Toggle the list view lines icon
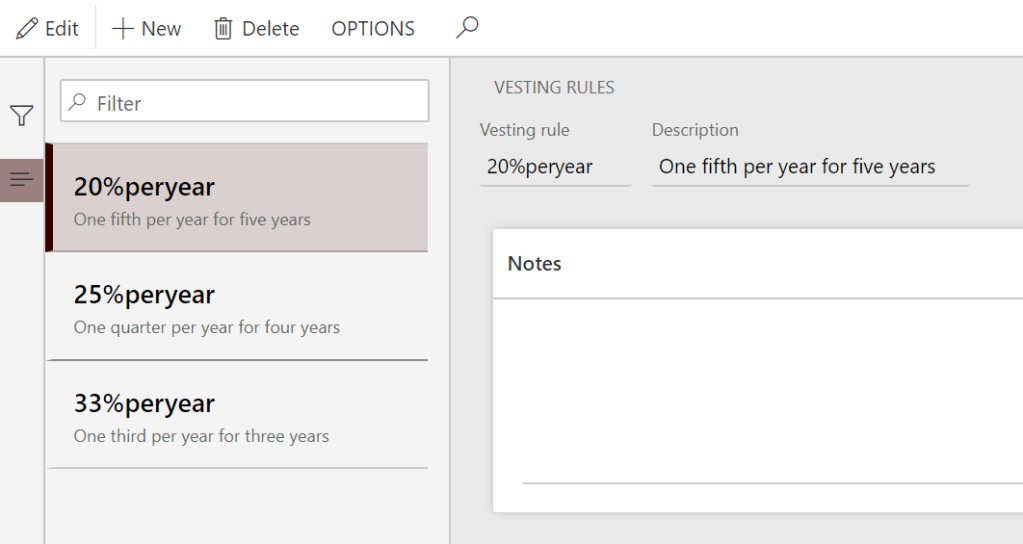The width and height of the screenshot is (1023, 544). (x=22, y=179)
